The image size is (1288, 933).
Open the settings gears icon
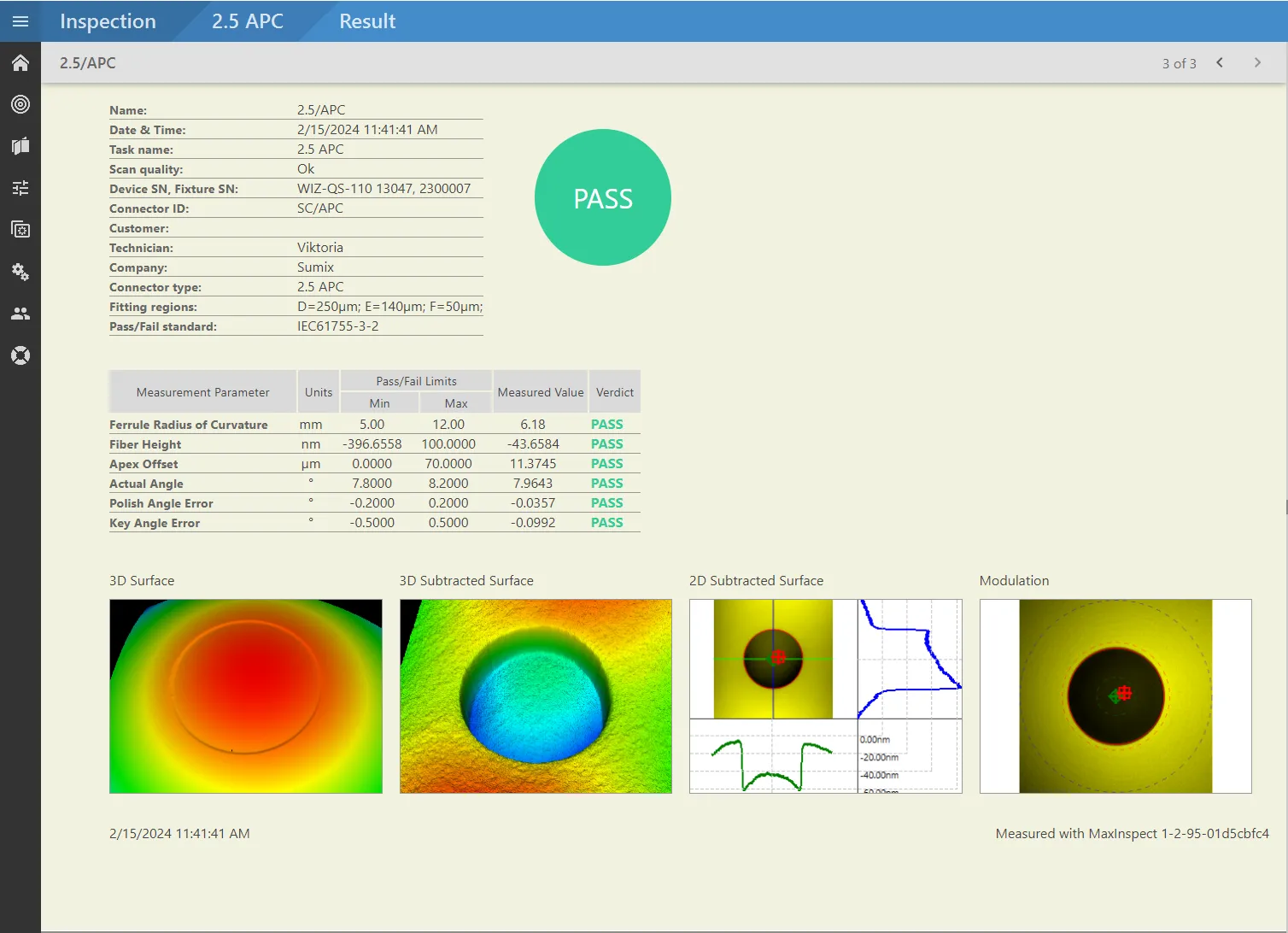(x=20, y=272)
